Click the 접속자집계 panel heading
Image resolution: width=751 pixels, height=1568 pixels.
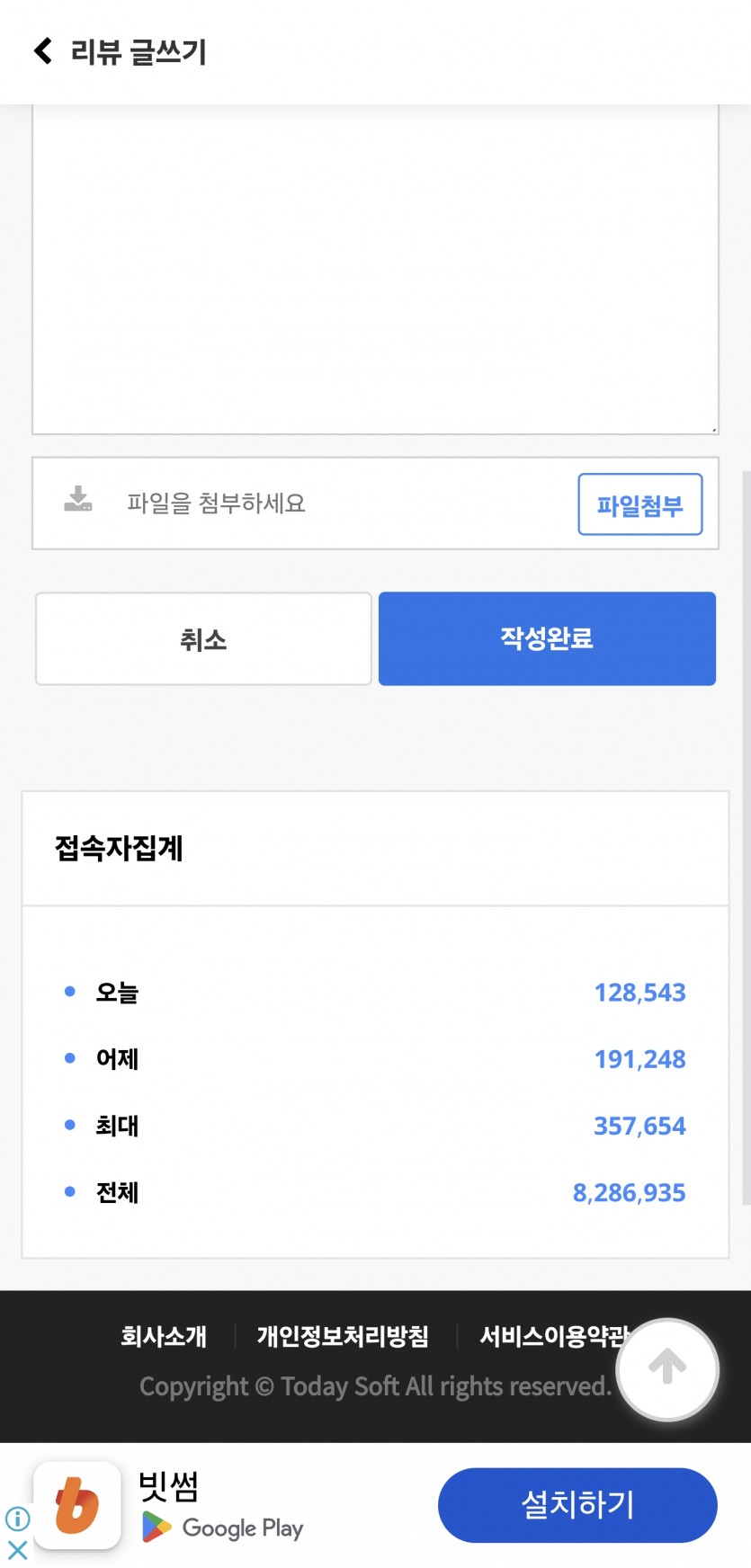119,848
